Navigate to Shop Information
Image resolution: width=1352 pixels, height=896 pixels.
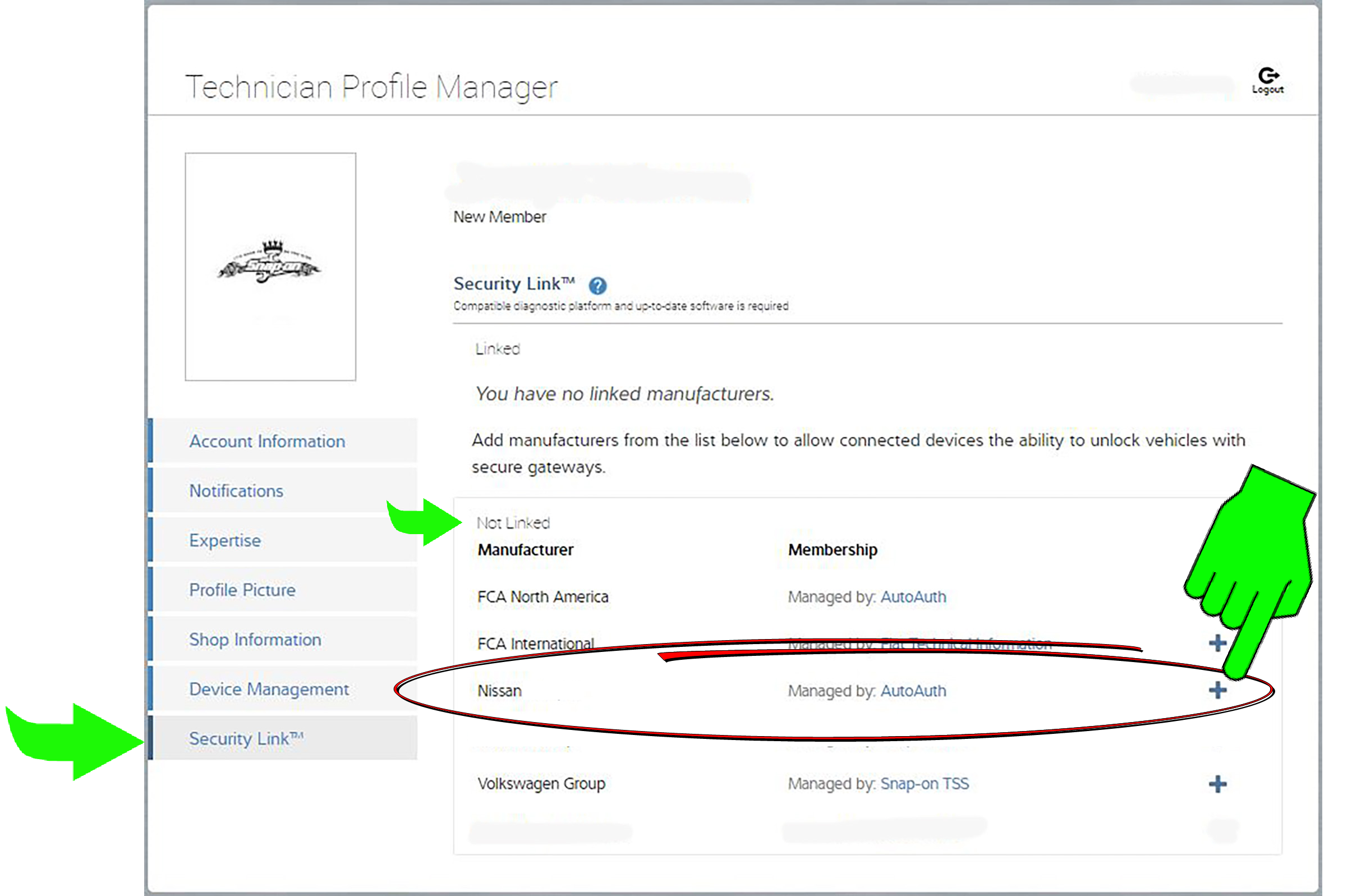(255, 640)
